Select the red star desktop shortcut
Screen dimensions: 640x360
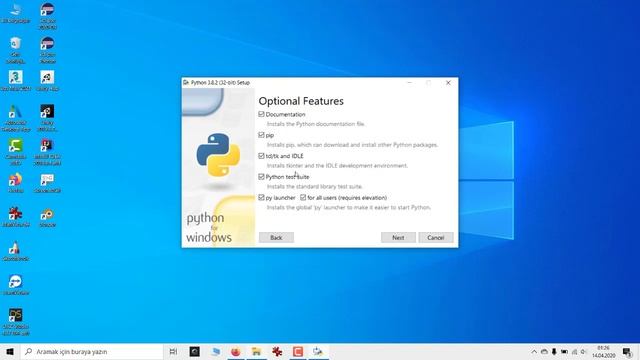16,217
